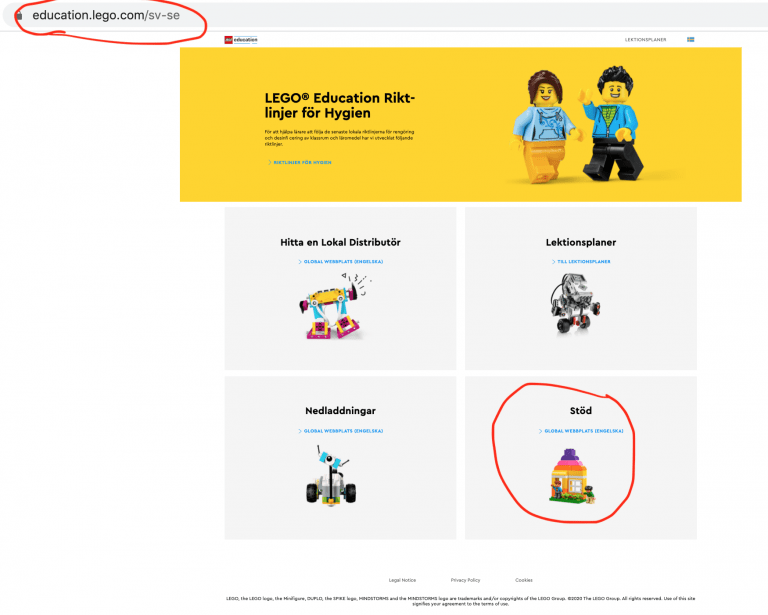
Task: Open the Cookies footer link
Action: [524, 580]
